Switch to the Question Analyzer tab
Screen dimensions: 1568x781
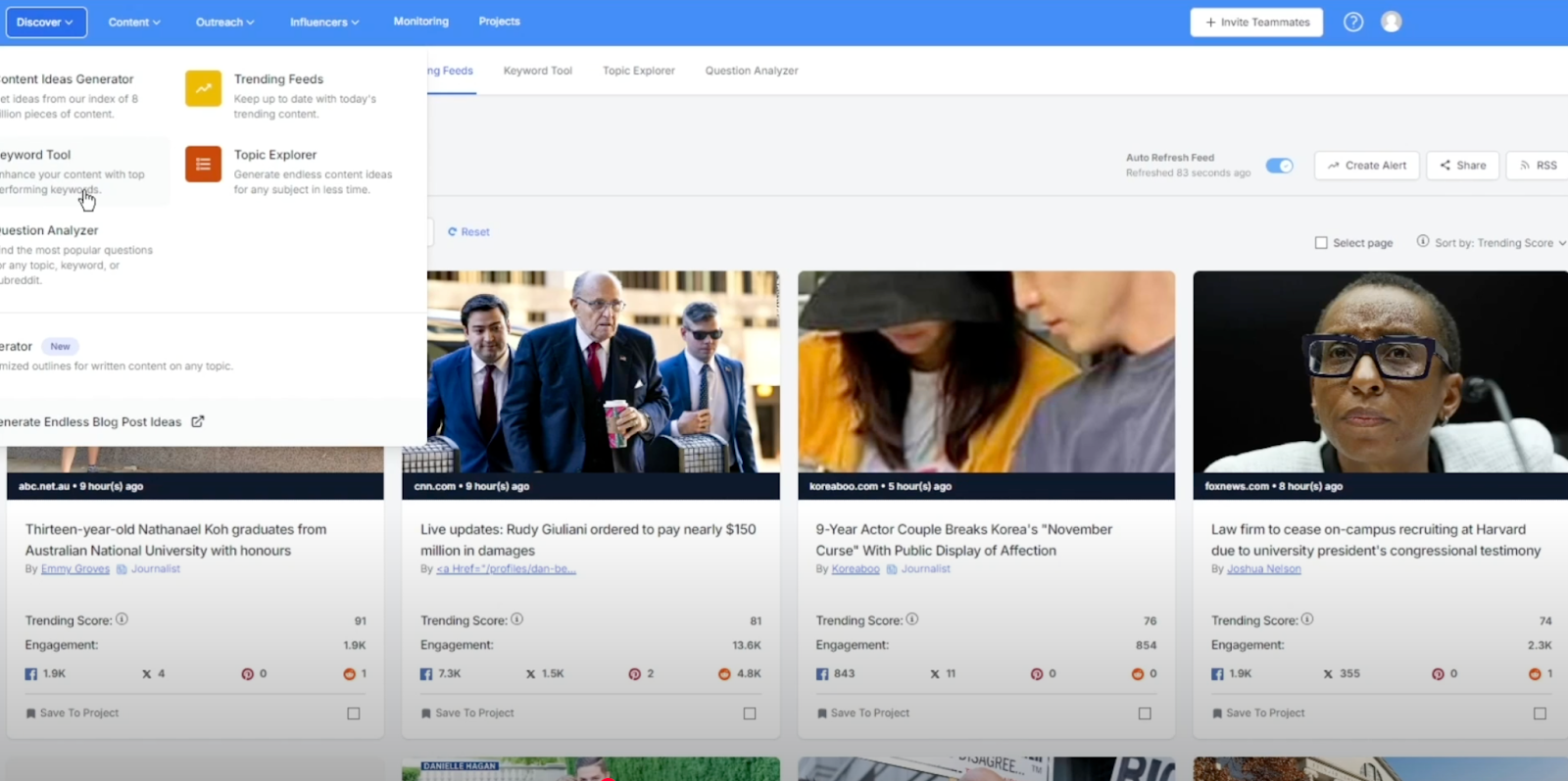point(752,71)
